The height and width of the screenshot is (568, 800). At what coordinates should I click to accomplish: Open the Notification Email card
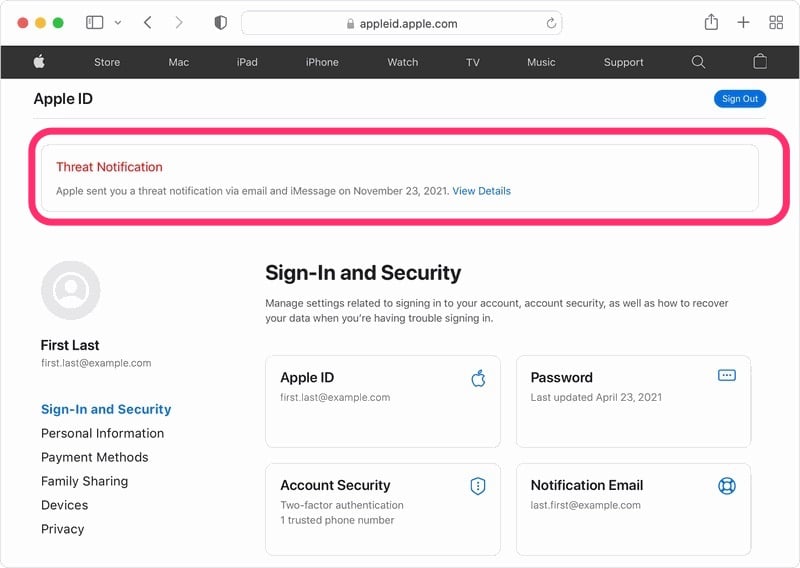(x=633, y=509)
